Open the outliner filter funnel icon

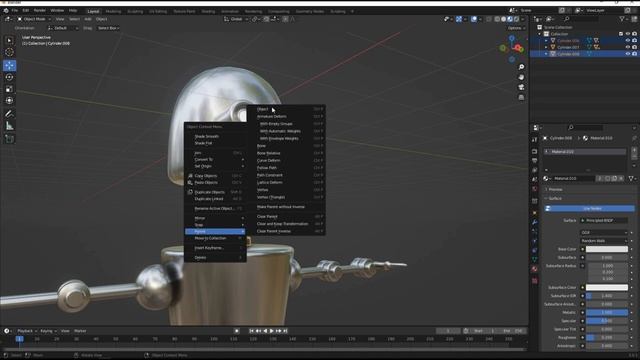(x=622, y=19)
